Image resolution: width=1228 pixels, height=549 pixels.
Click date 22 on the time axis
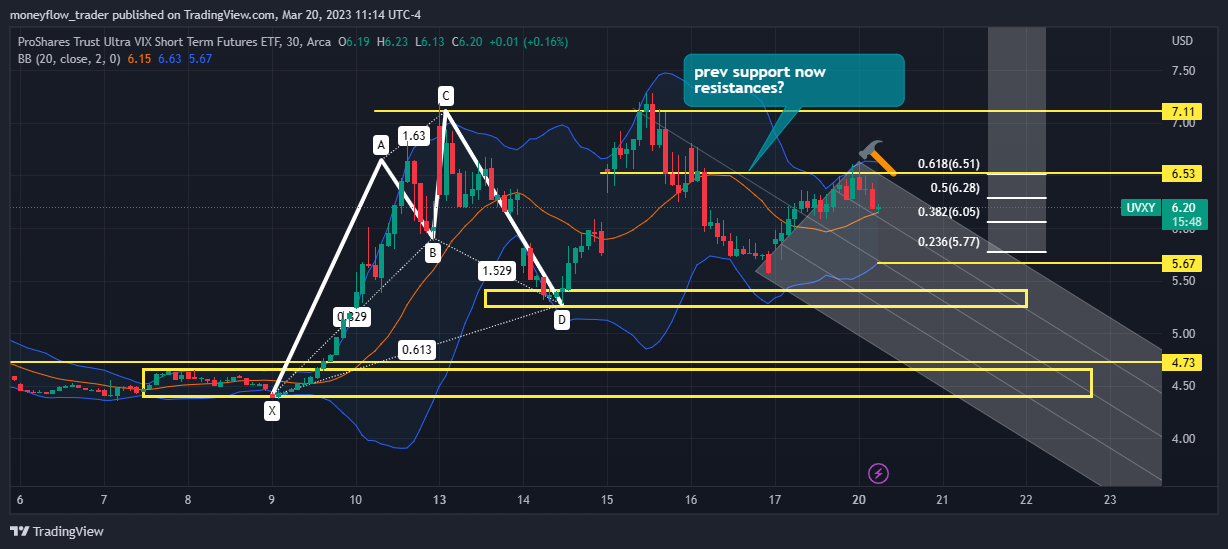1026,498
